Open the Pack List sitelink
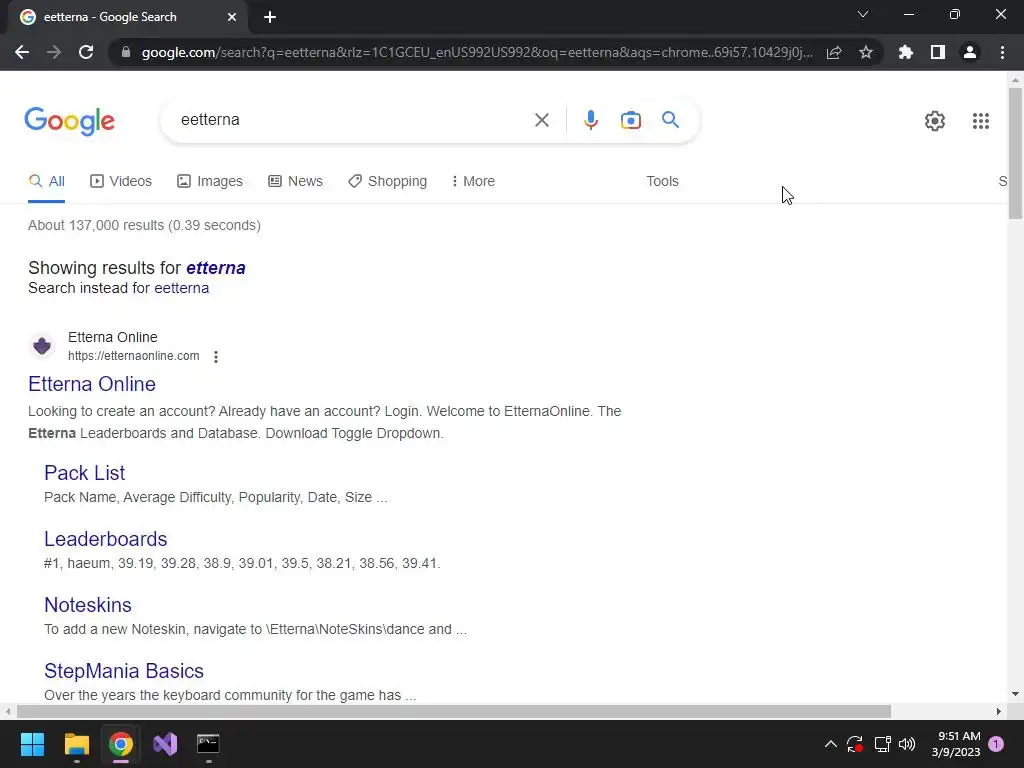The image size is (1024, 768). pos(84,473)
